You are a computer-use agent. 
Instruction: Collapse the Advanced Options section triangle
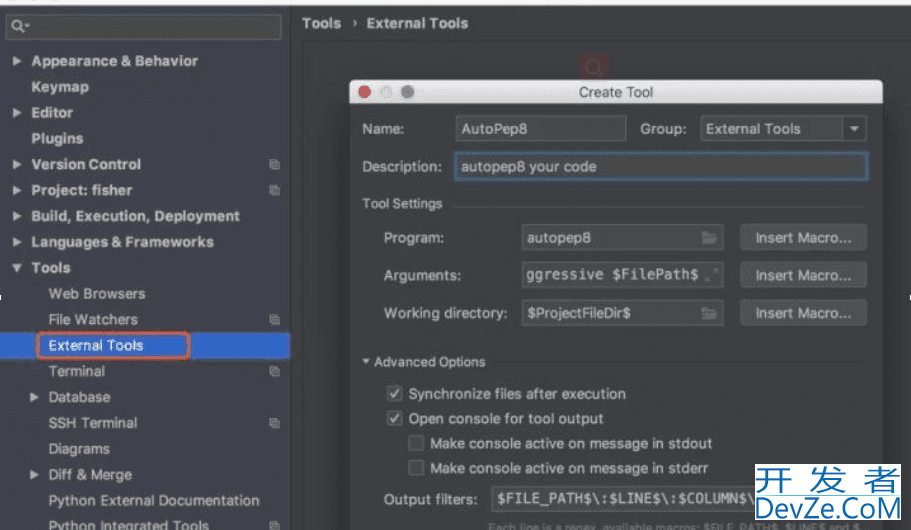(x=366, y=361)
